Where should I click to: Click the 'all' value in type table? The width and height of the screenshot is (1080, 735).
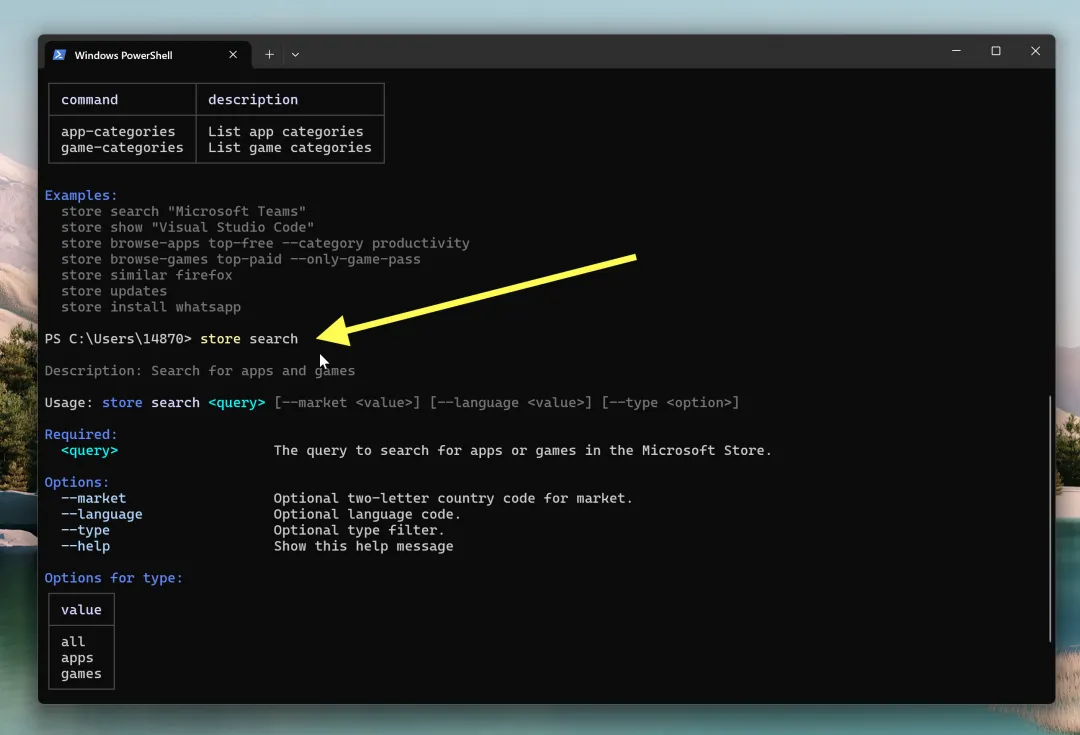click(73, 641)
